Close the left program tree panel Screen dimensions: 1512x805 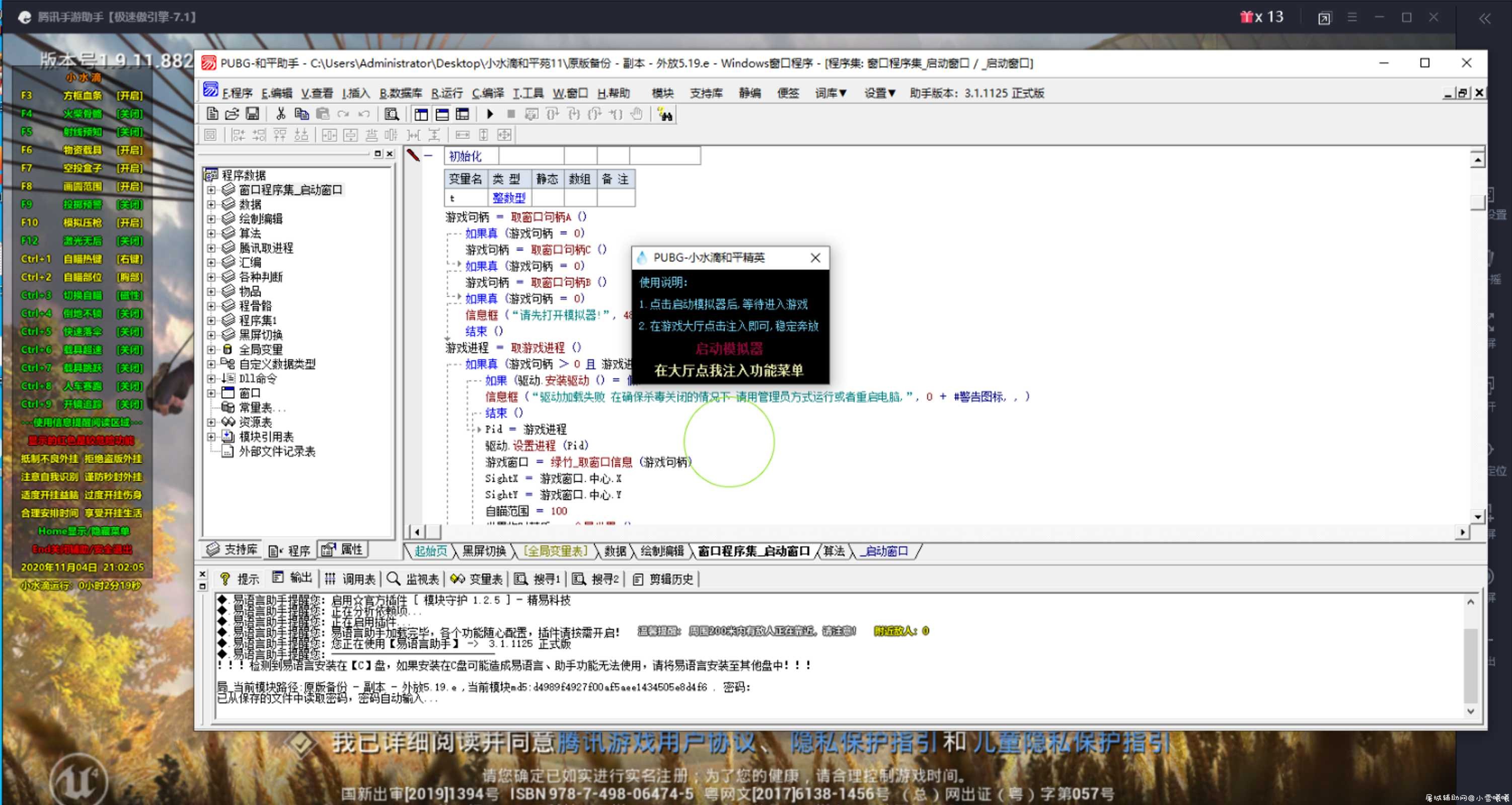390,154
